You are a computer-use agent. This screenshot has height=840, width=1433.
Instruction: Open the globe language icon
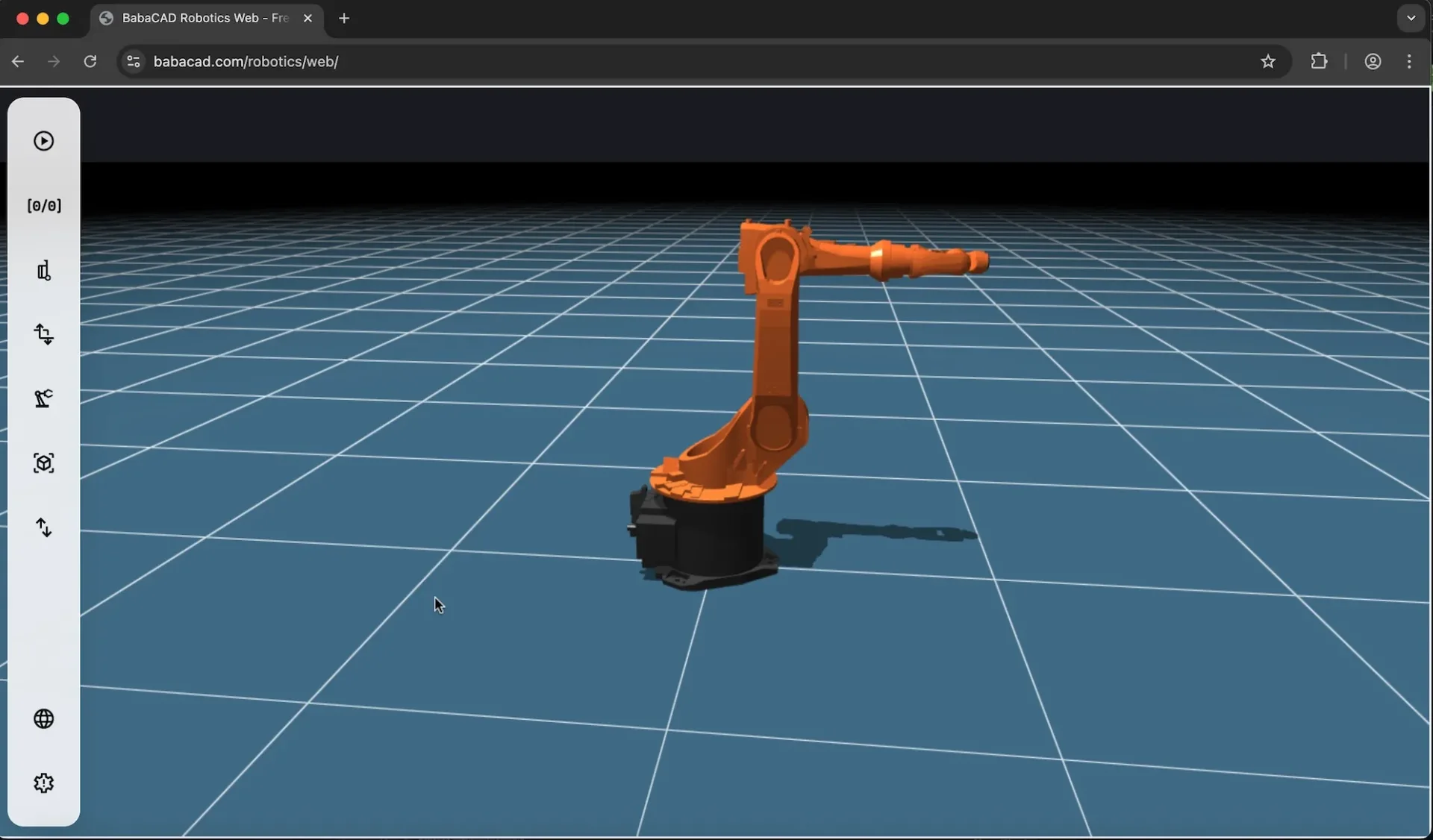tap(44, 718)
